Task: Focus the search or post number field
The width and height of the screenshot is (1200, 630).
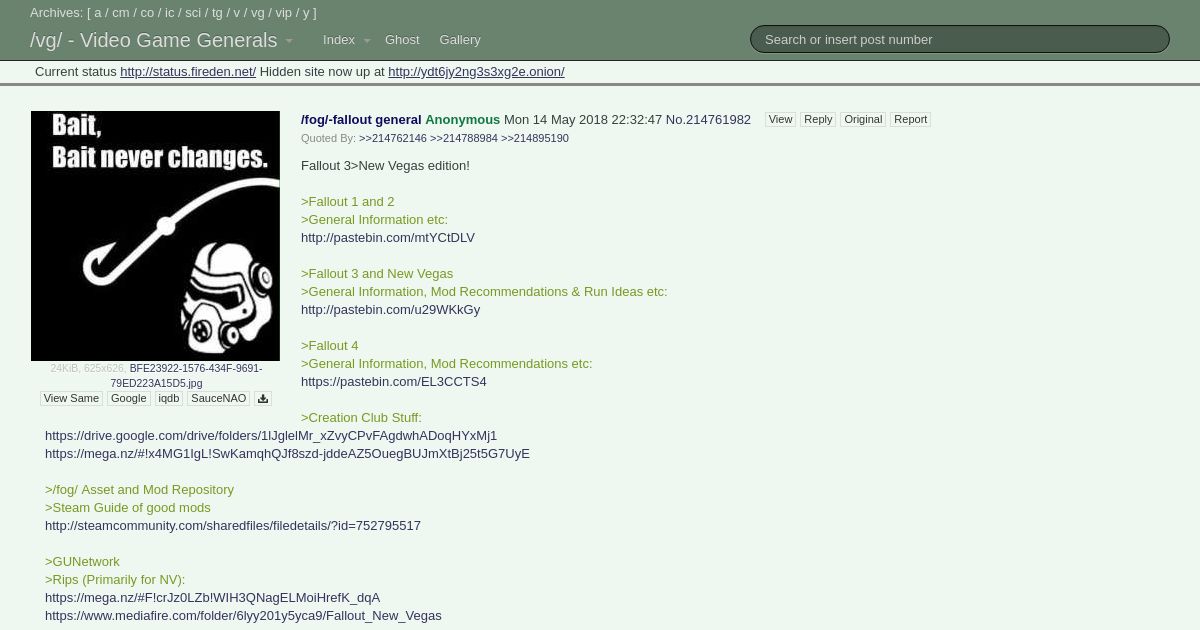Action: (x=960, y=39)
